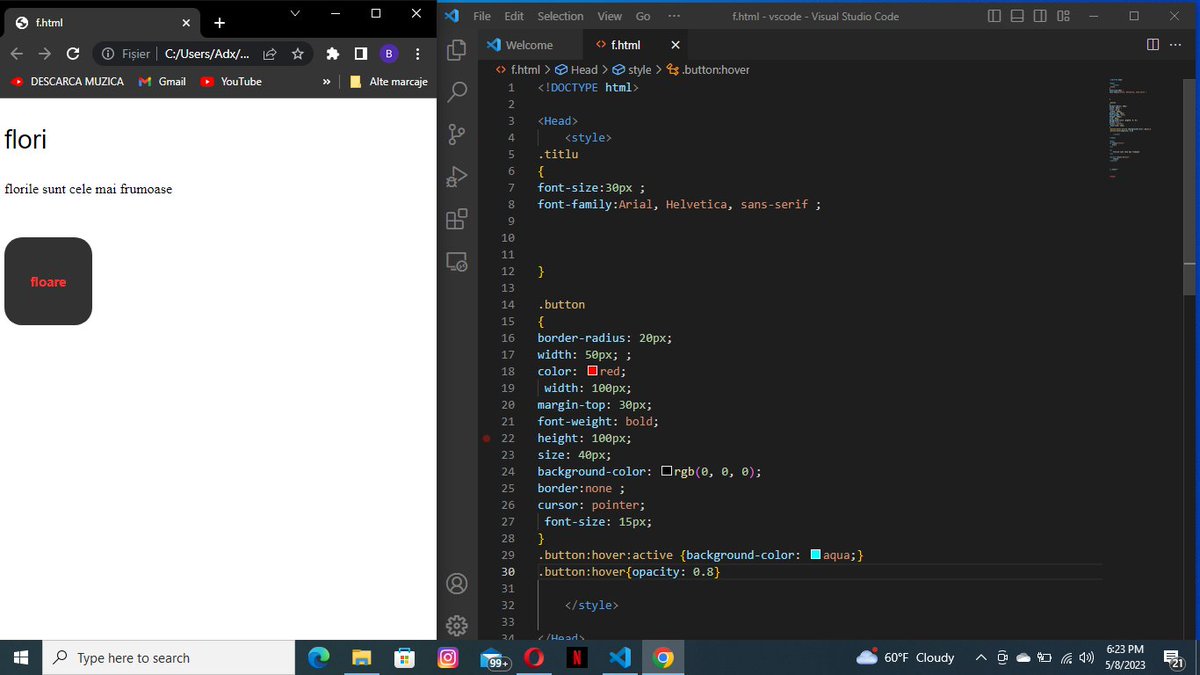This screenshot has height=675, width=1200.
Task: Open the Gmail bookmark
Action: pyautogui.click(x=162, y=82)
